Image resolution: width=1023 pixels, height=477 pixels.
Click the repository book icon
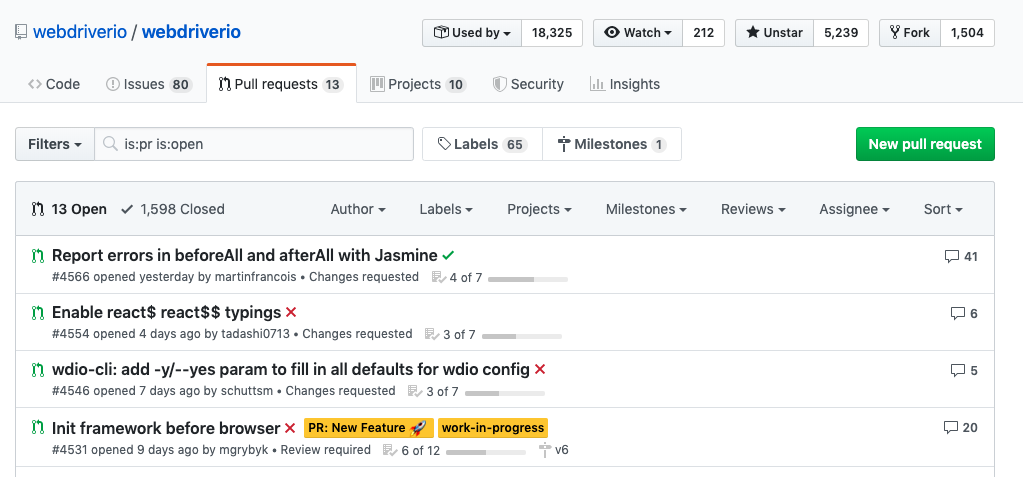click(21, 32)
